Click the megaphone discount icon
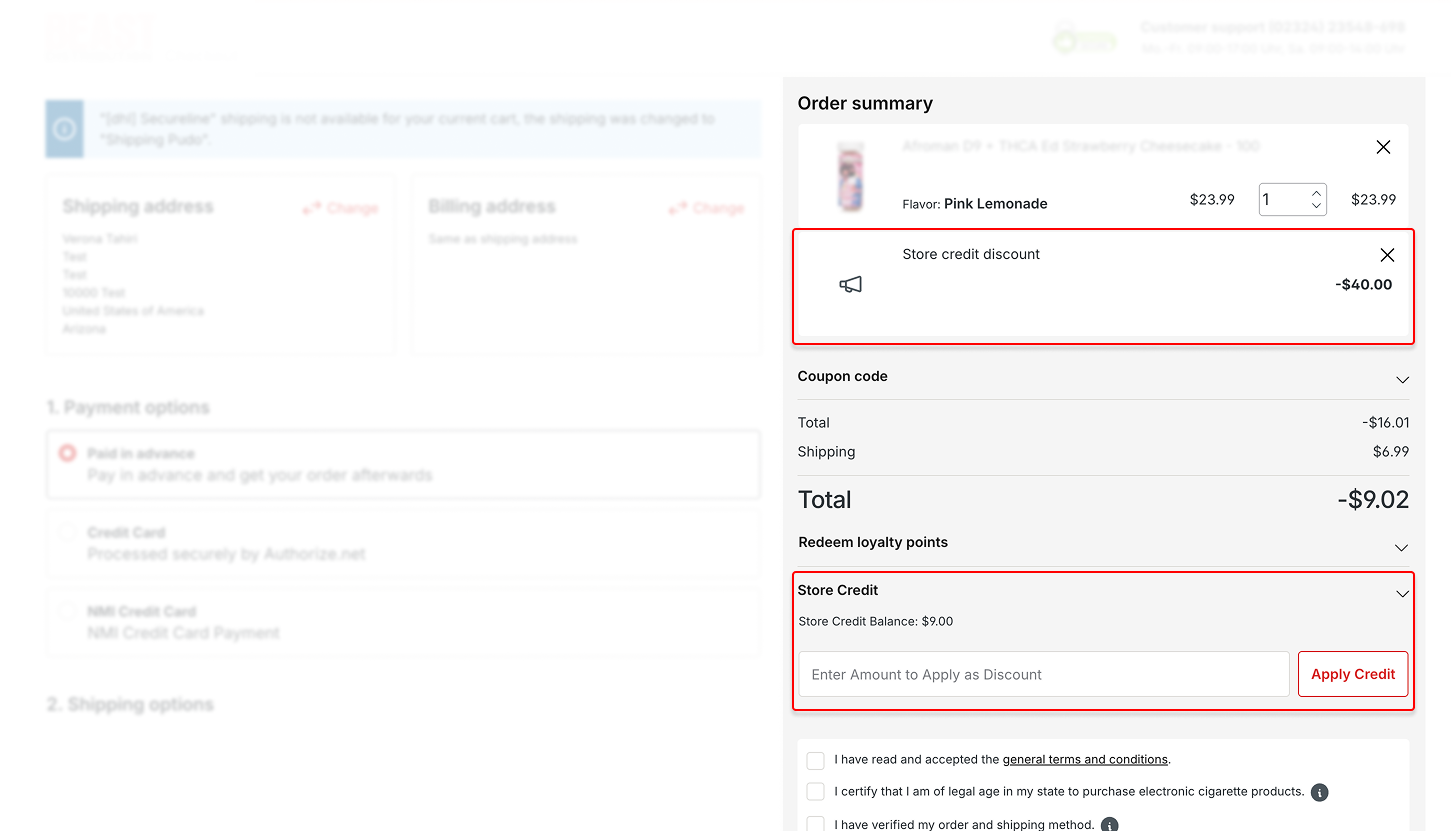Viewport: 1451px width, 831px height. 850,285
